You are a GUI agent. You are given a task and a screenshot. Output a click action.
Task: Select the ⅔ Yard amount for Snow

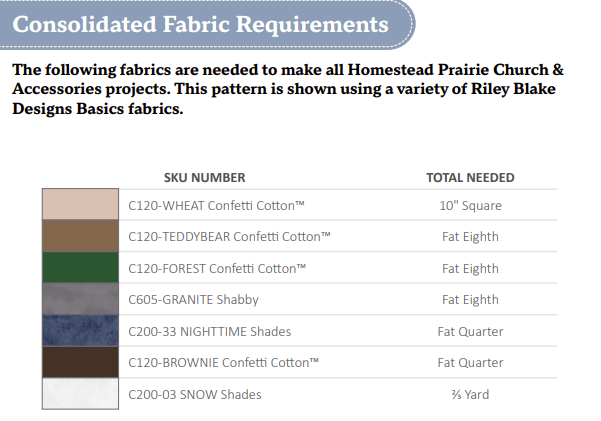(470, 394)
